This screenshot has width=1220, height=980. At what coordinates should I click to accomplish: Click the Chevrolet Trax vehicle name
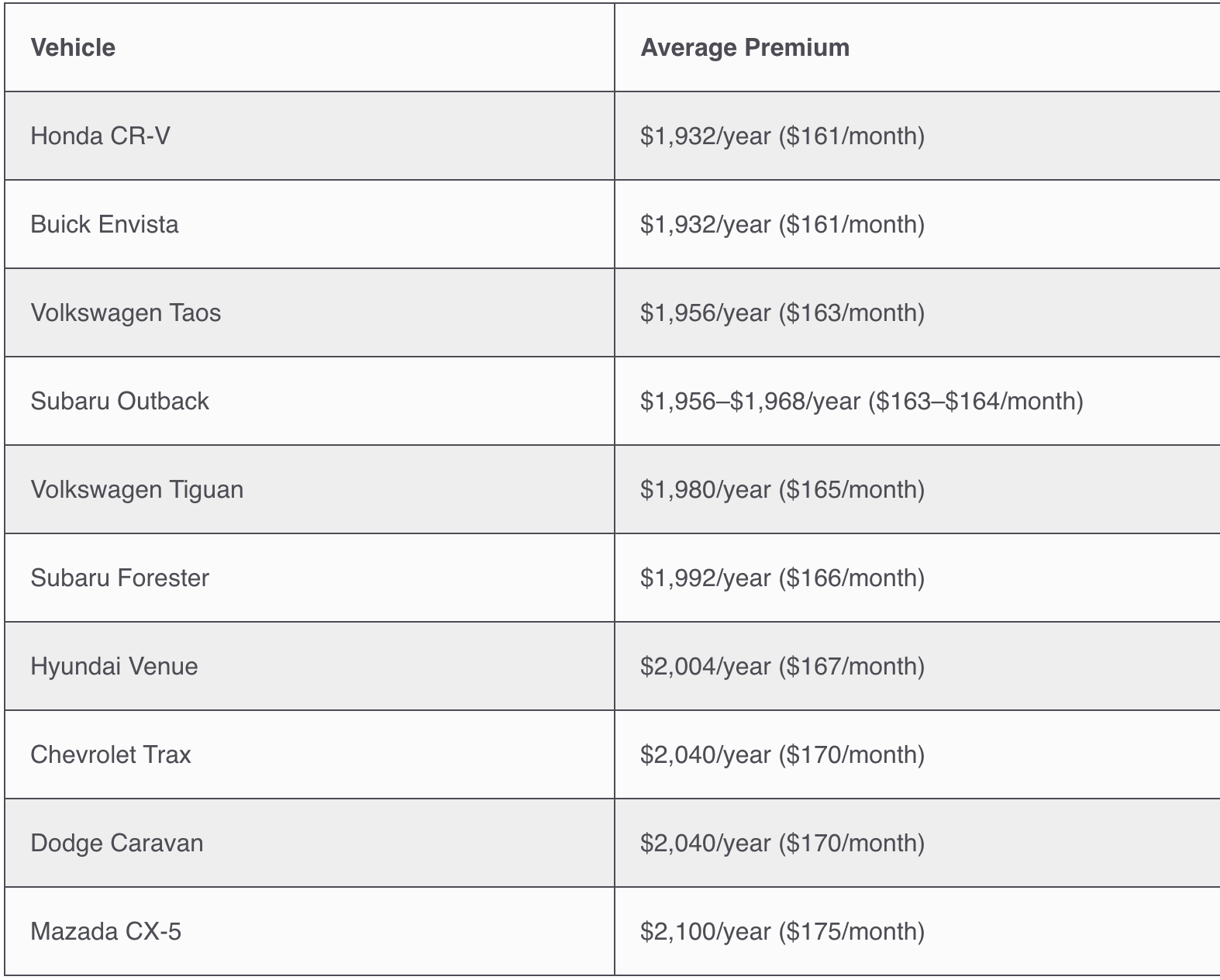tap(110, 755)
